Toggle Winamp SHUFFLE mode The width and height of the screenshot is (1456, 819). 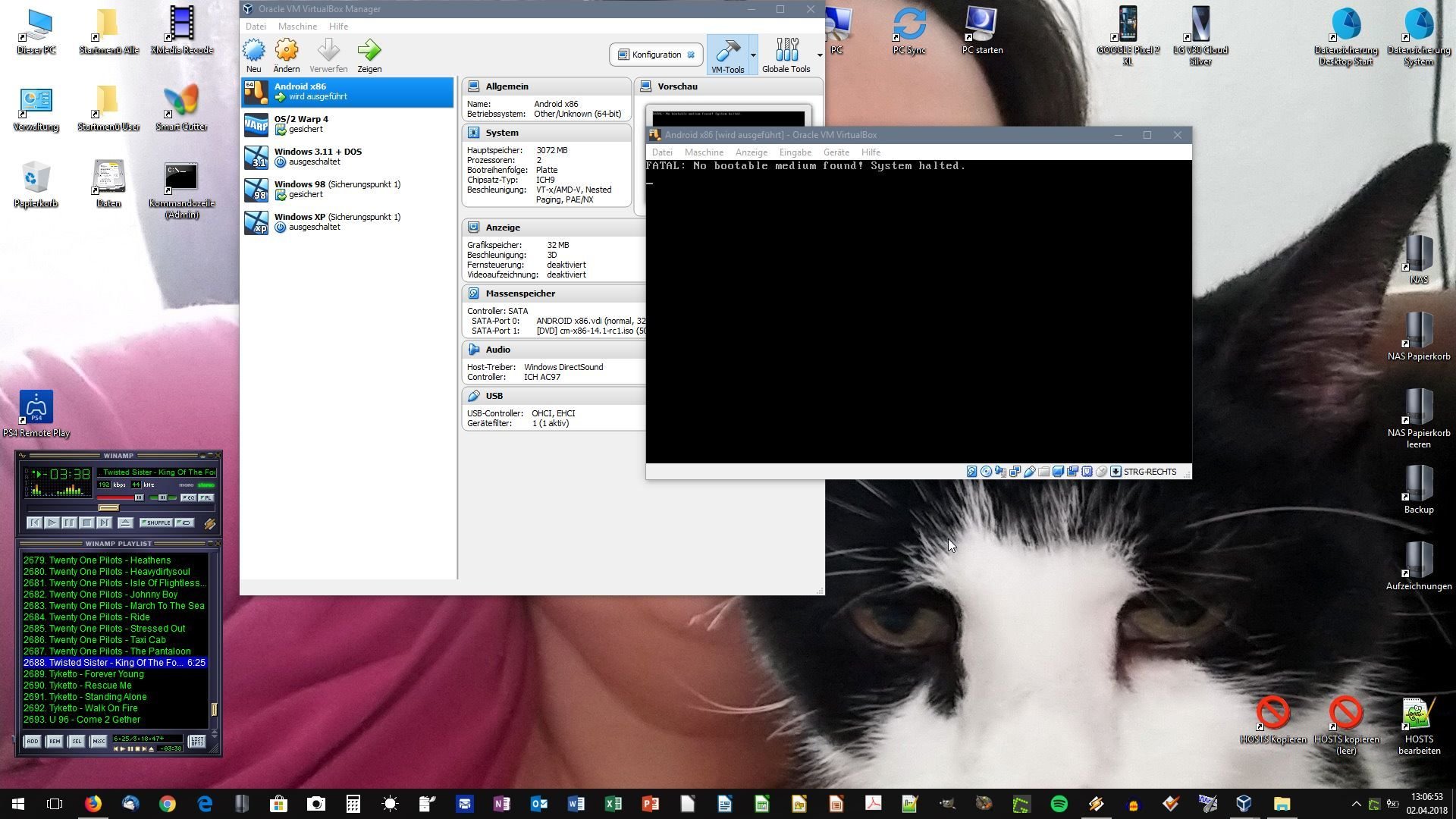click(156, 522)
